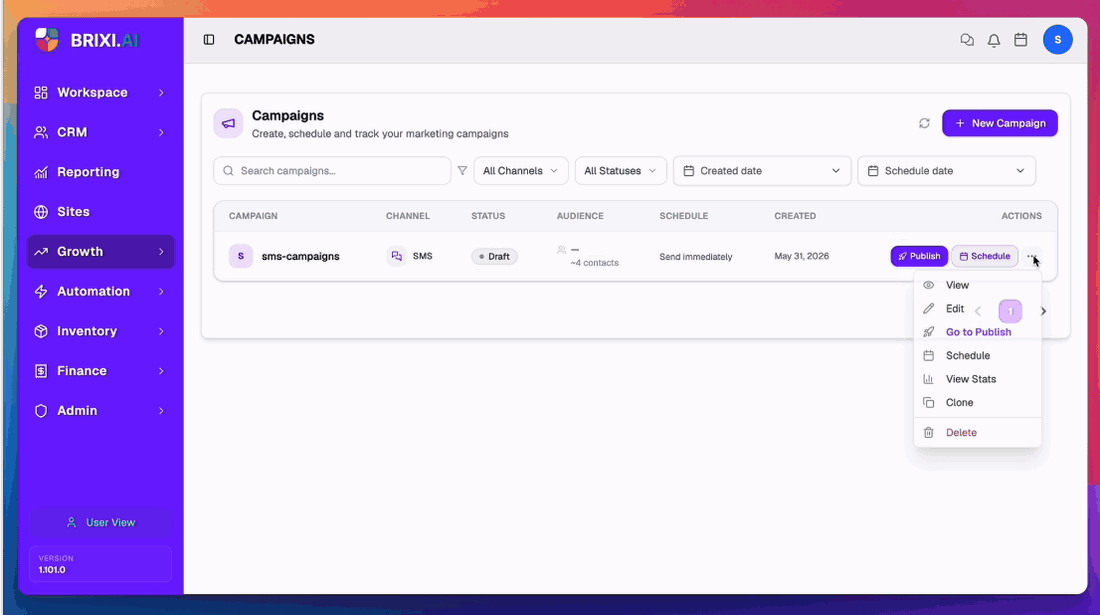Choose Clone menu item
This screenshot has width=1100, height=615.
coord(977,403)
